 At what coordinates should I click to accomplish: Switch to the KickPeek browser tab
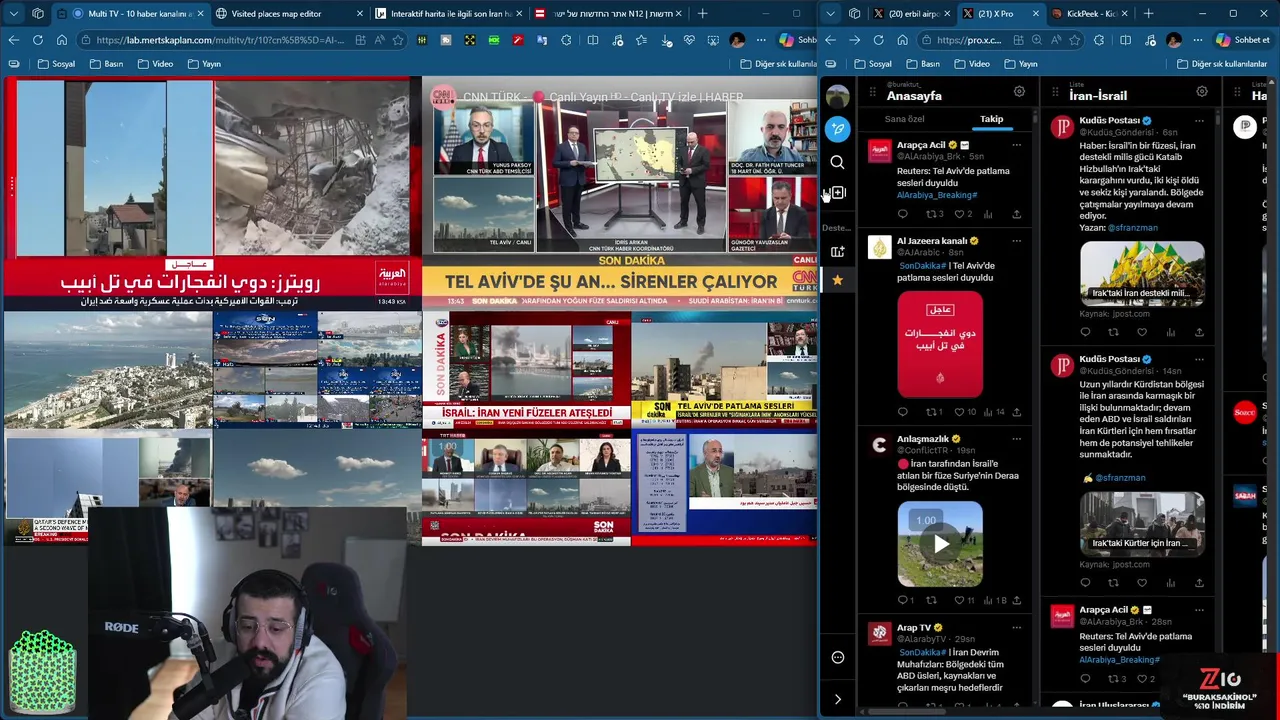click(x=1089, y=14)
